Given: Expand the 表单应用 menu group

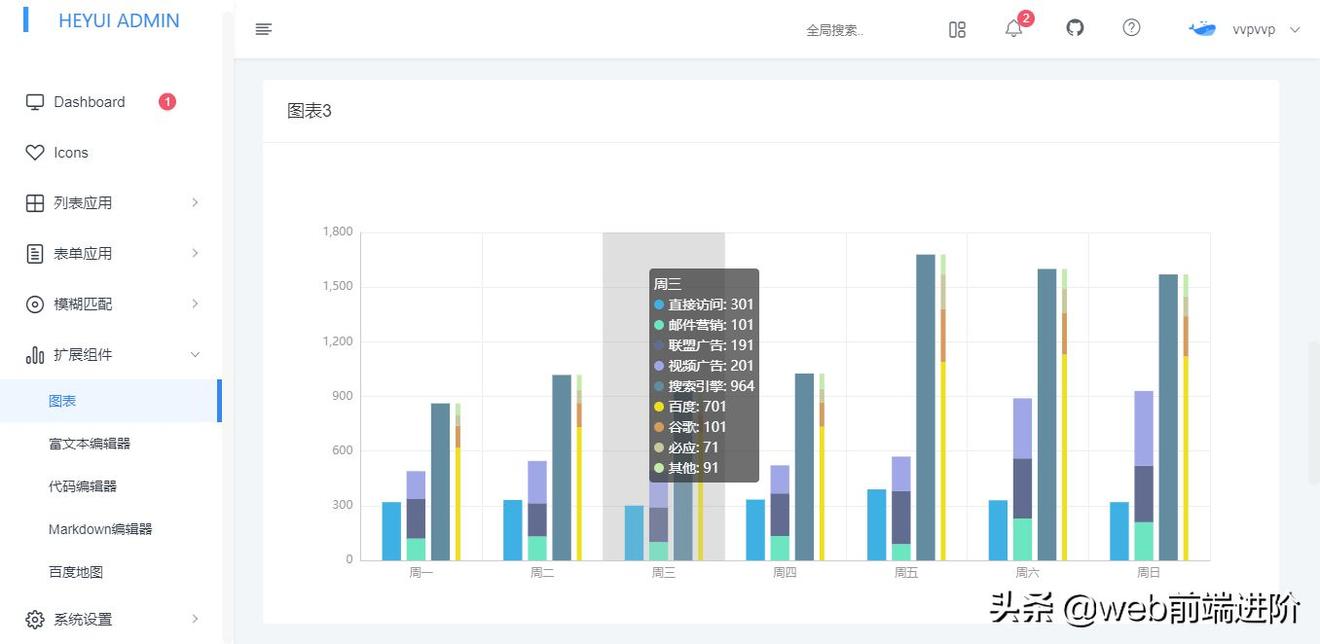Looking at the screenshot, I should [86, 253].
